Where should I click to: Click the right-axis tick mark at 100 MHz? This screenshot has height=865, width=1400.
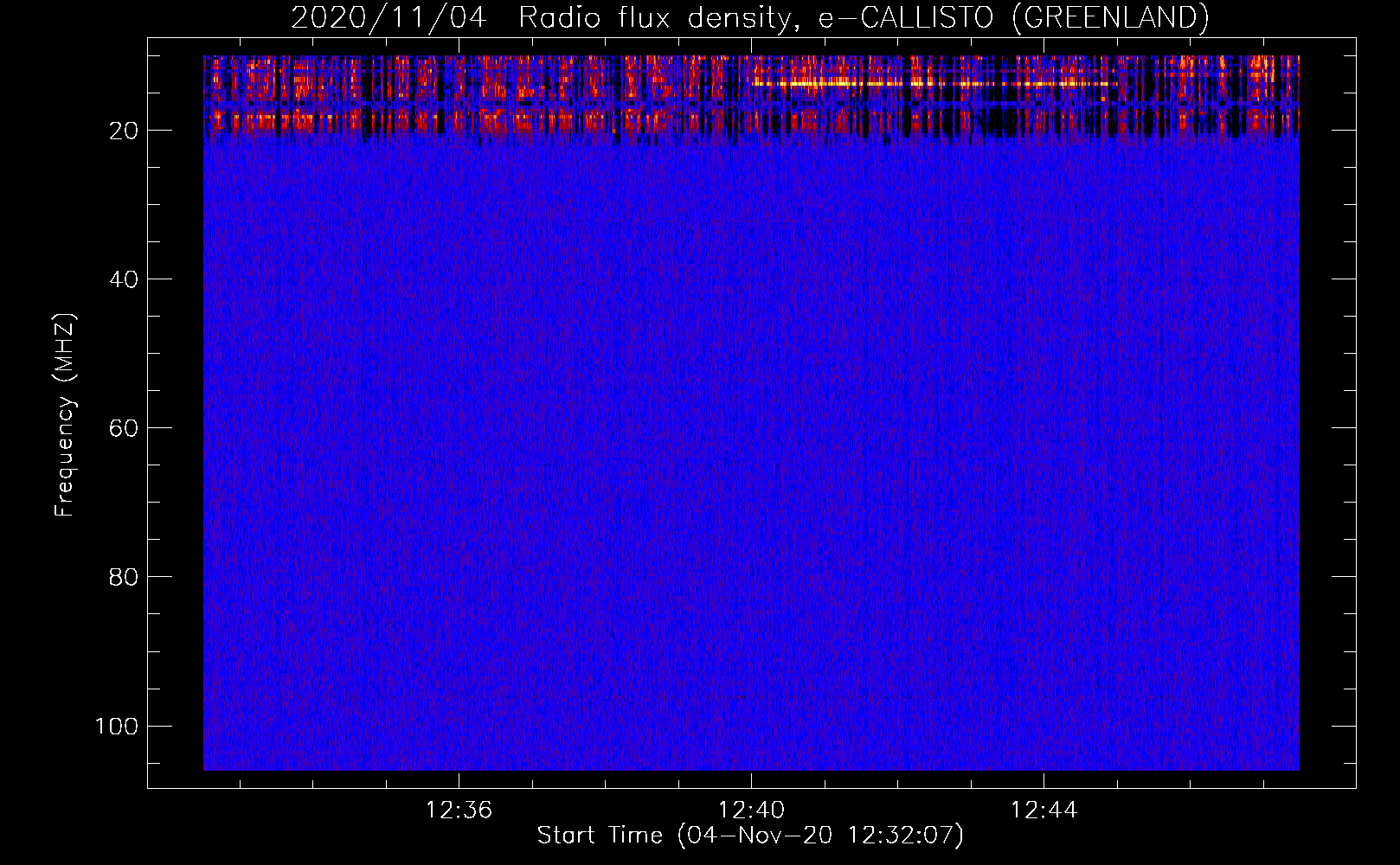click(x=1344, y=725)
